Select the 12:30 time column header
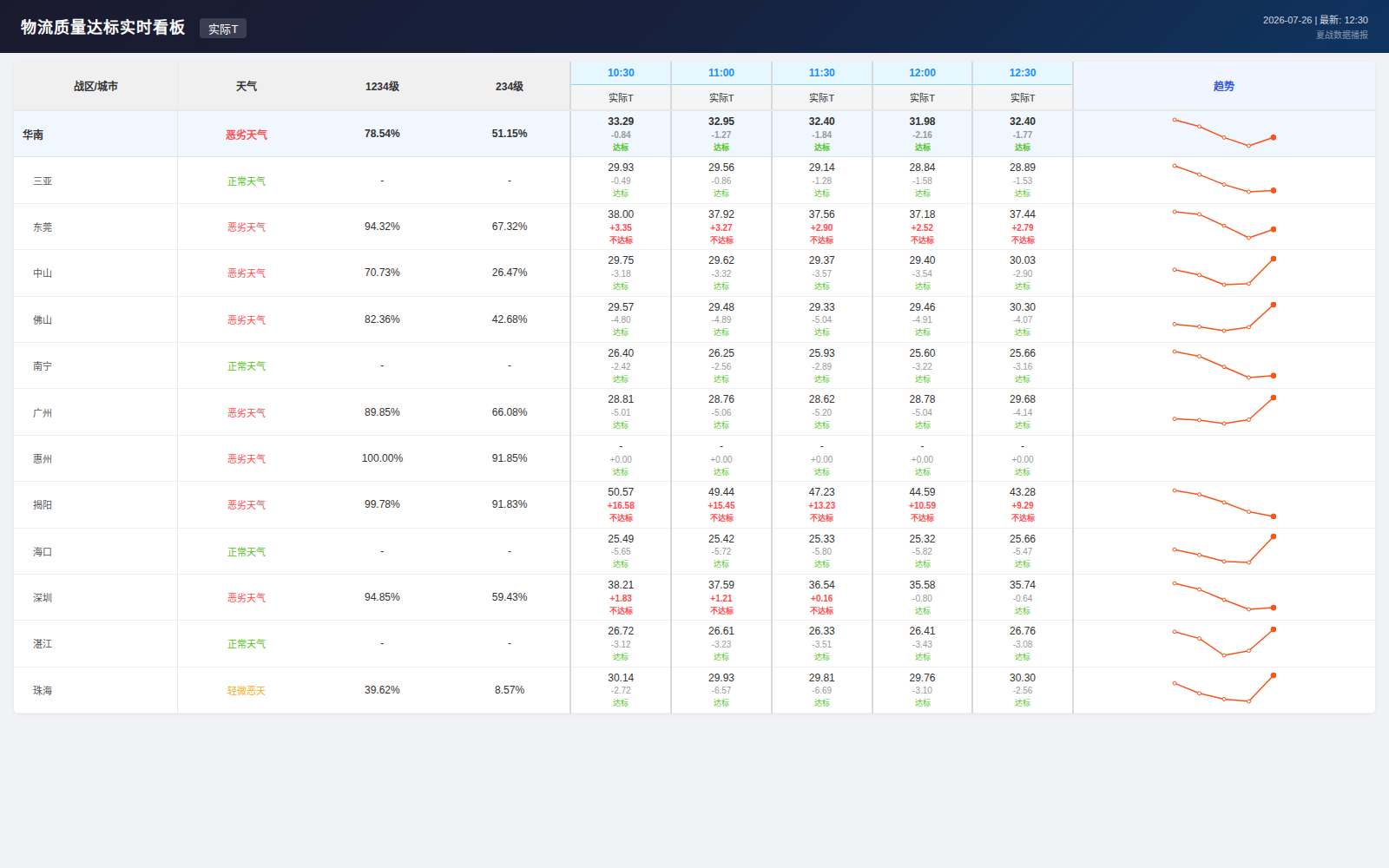This screenshot has width=1389, height=868. click(x=1023, y=73)
